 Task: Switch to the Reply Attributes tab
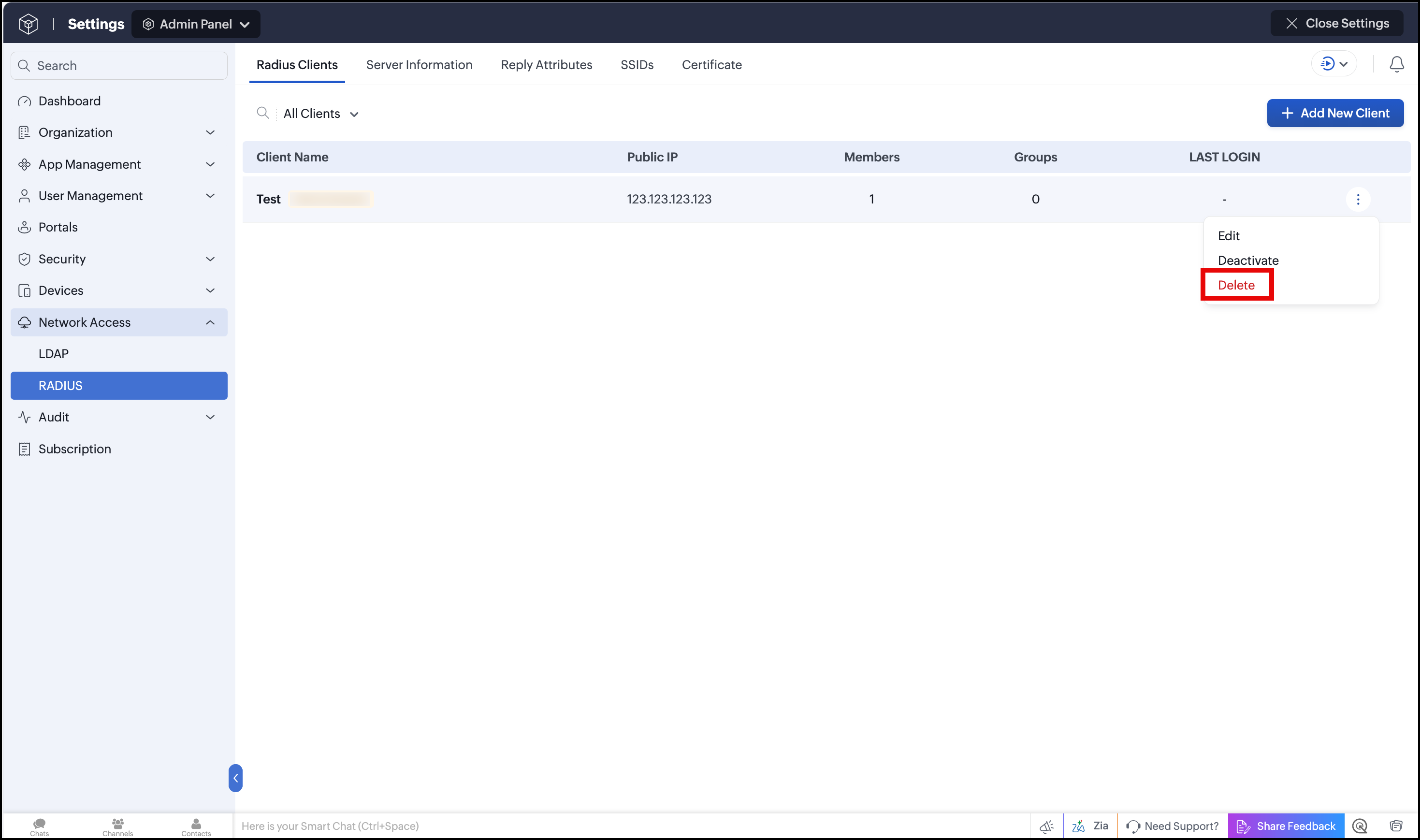pyautogui.click(x=546, y=65)
